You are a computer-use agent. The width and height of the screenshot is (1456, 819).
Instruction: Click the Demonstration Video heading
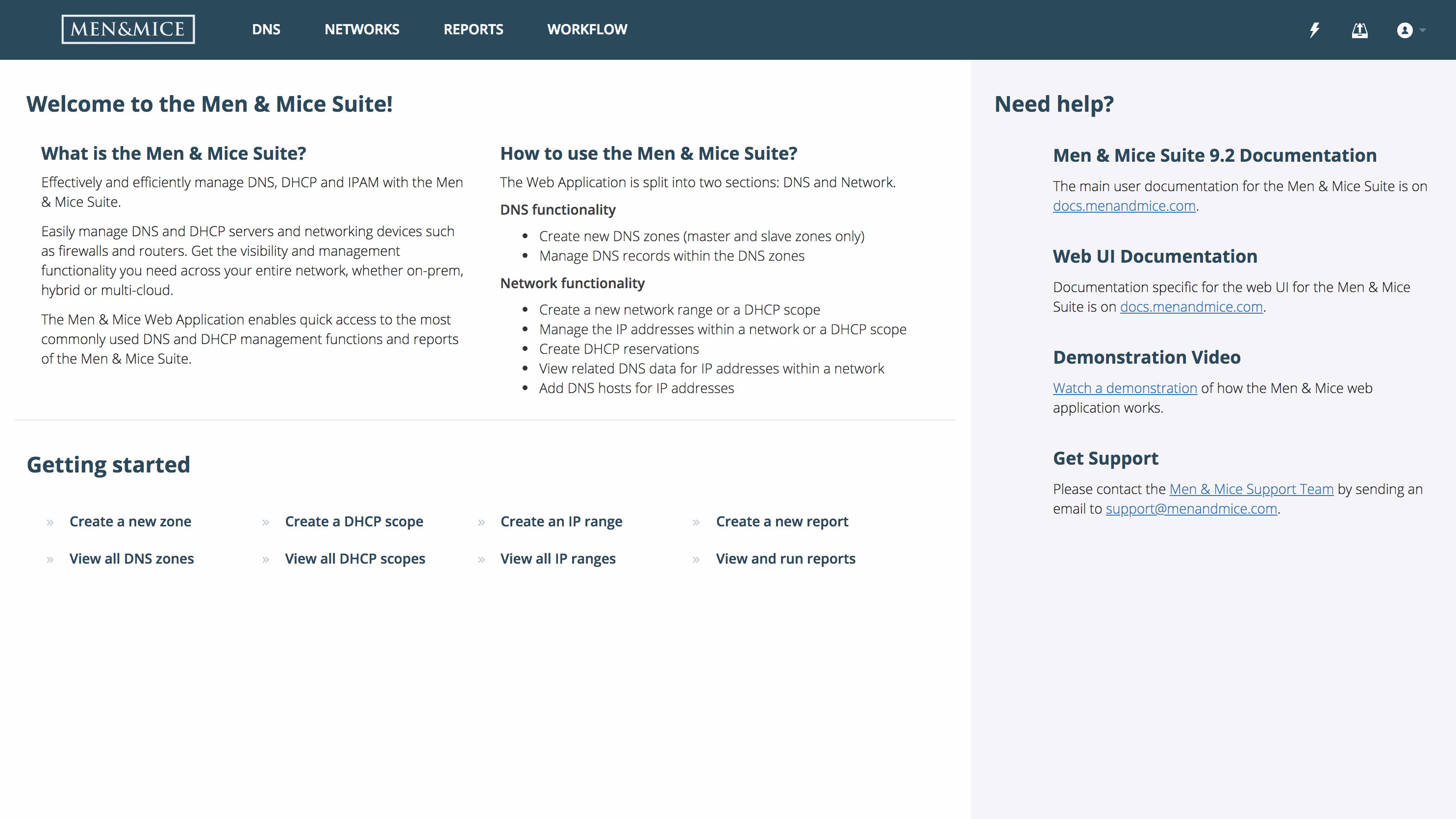1146,357
